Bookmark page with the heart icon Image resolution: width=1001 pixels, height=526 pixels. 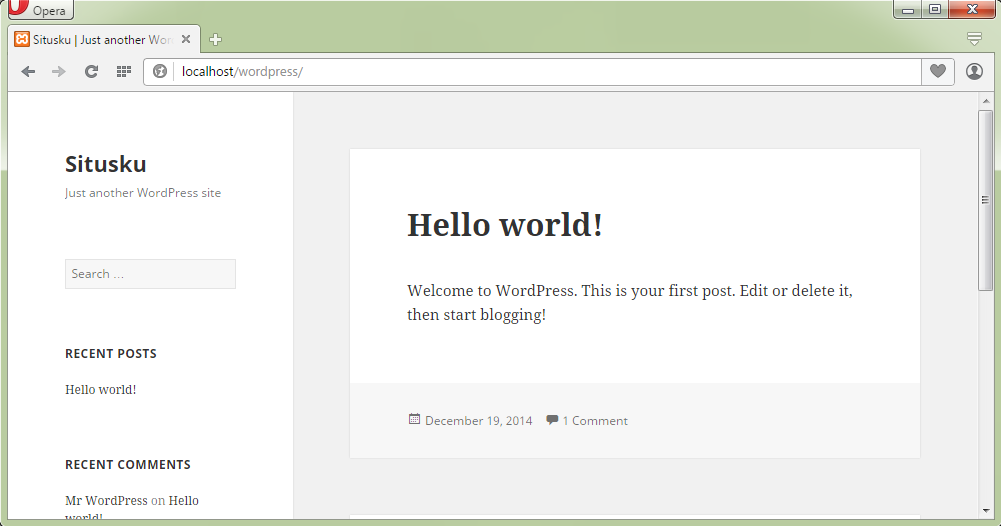[x=937, y=72]
